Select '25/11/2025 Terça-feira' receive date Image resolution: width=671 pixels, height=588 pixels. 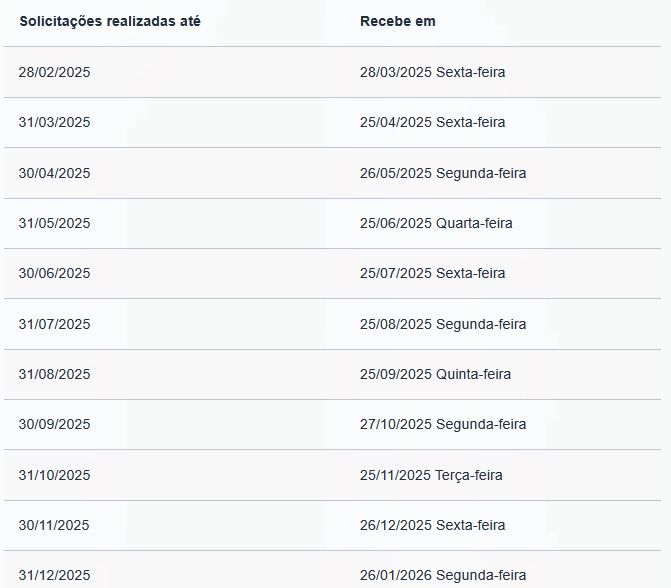point(431,475)
